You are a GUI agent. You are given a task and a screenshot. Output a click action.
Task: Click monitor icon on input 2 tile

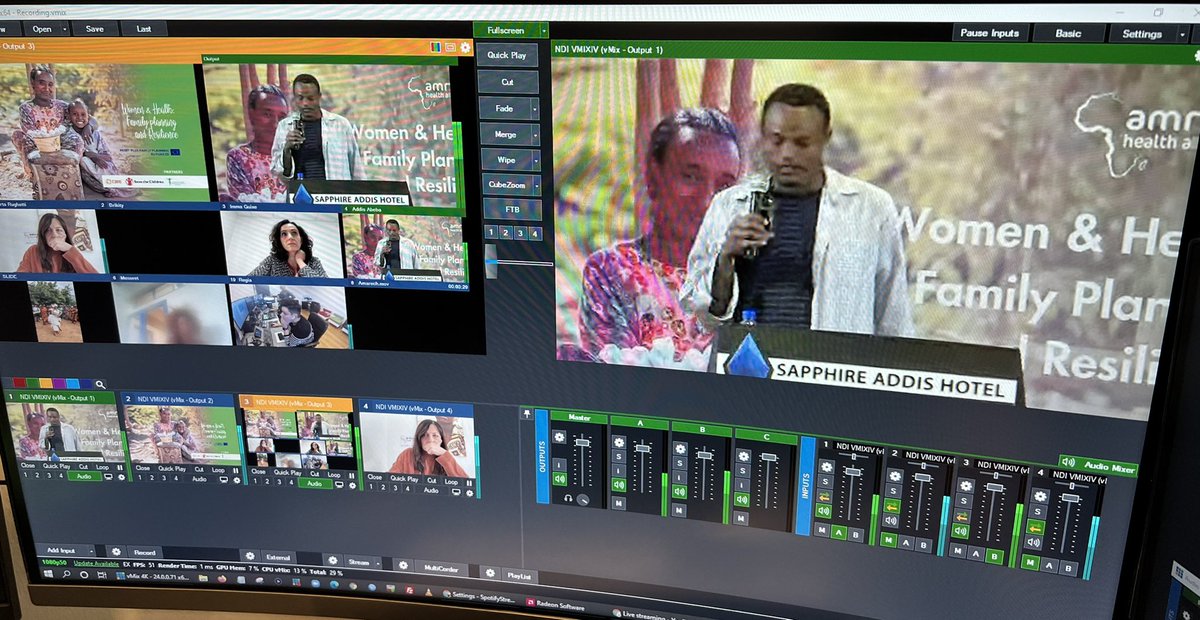(224, 480)
